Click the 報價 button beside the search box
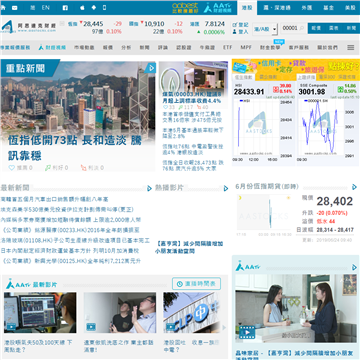 316,28
